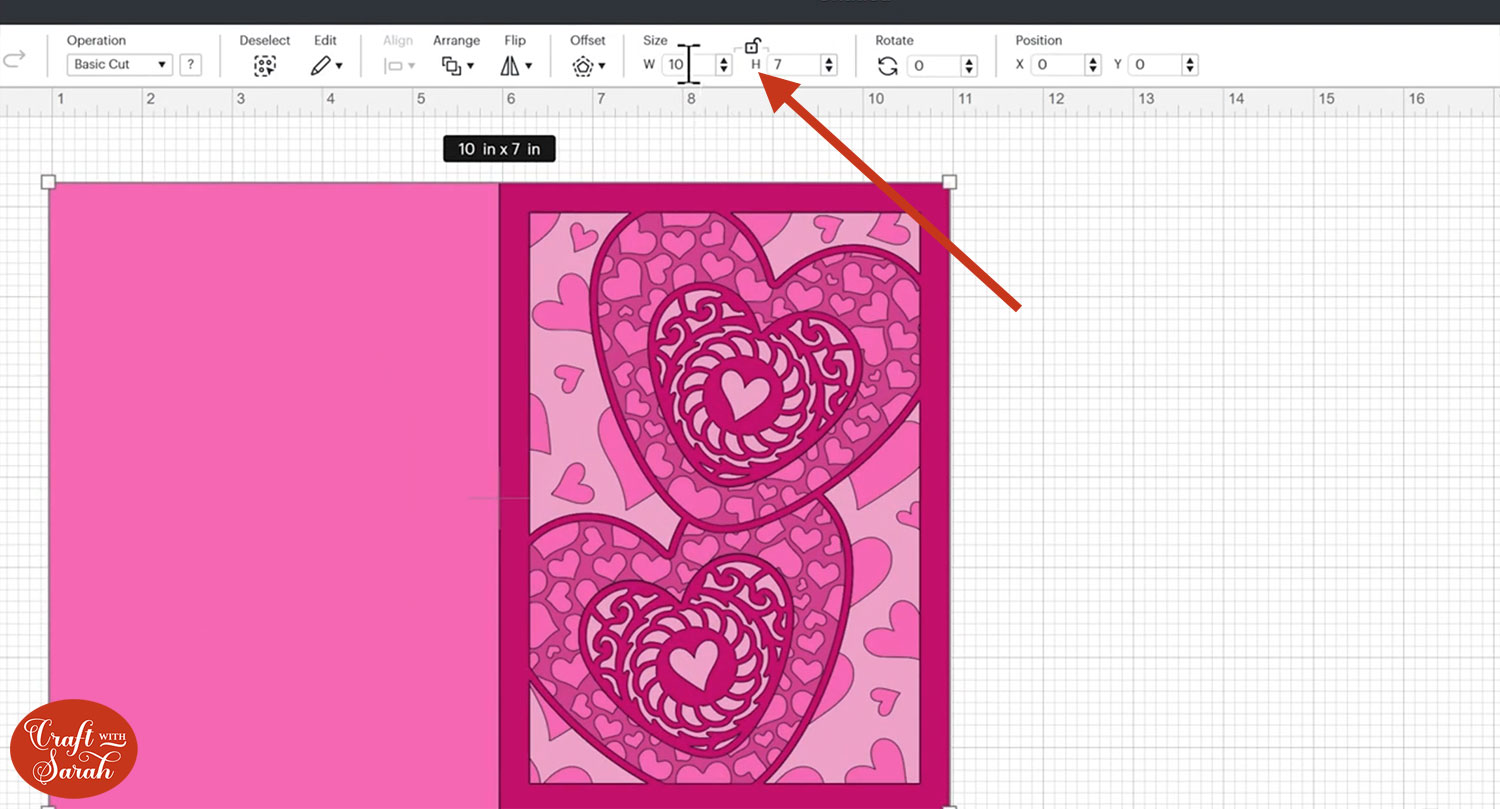Click the Height stepper arrows
The height and width of the screenshot is (809, 1500).
(x=828, y=65)
